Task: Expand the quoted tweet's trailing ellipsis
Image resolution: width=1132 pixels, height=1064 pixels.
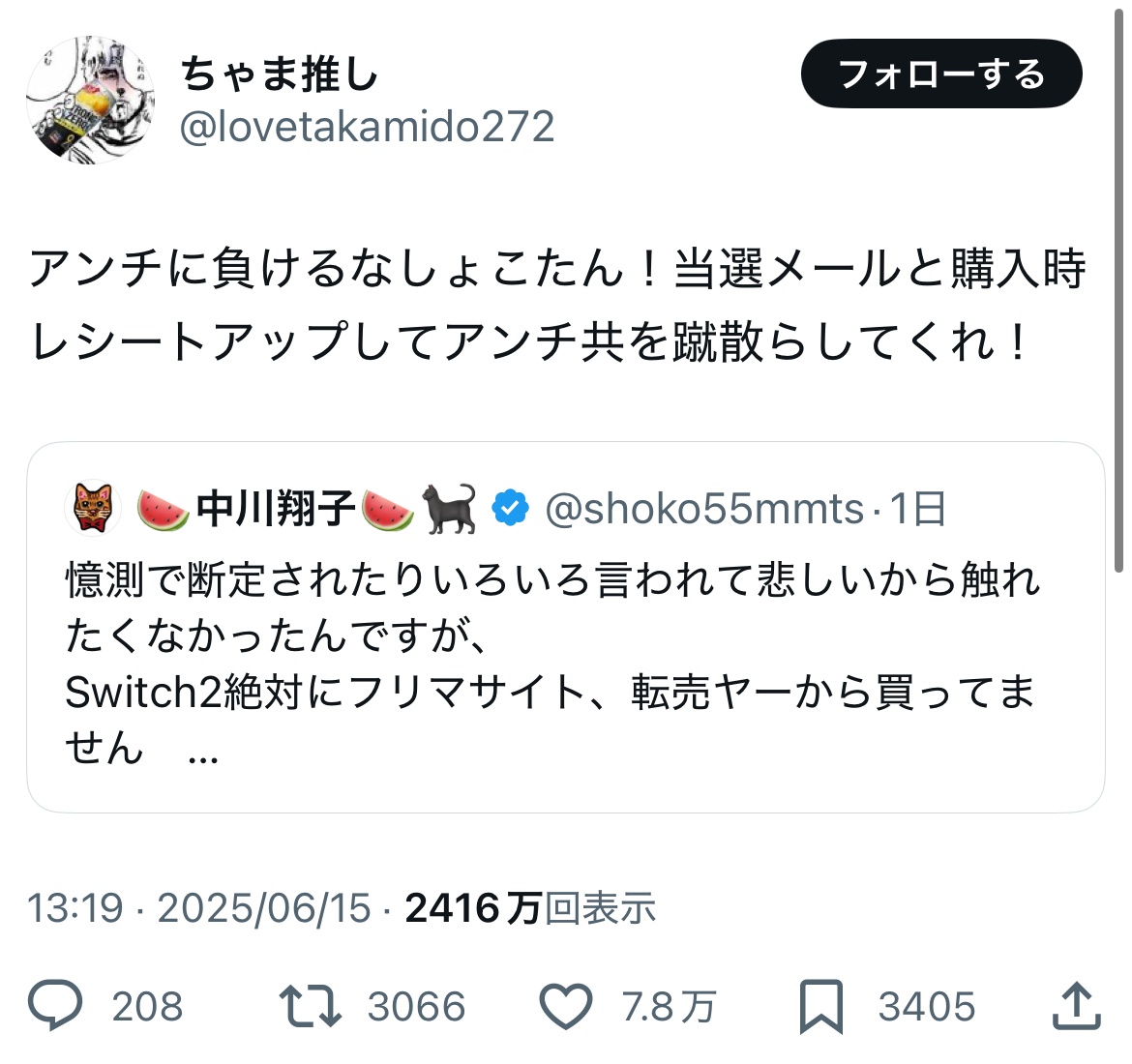Action: click(203, 751)
